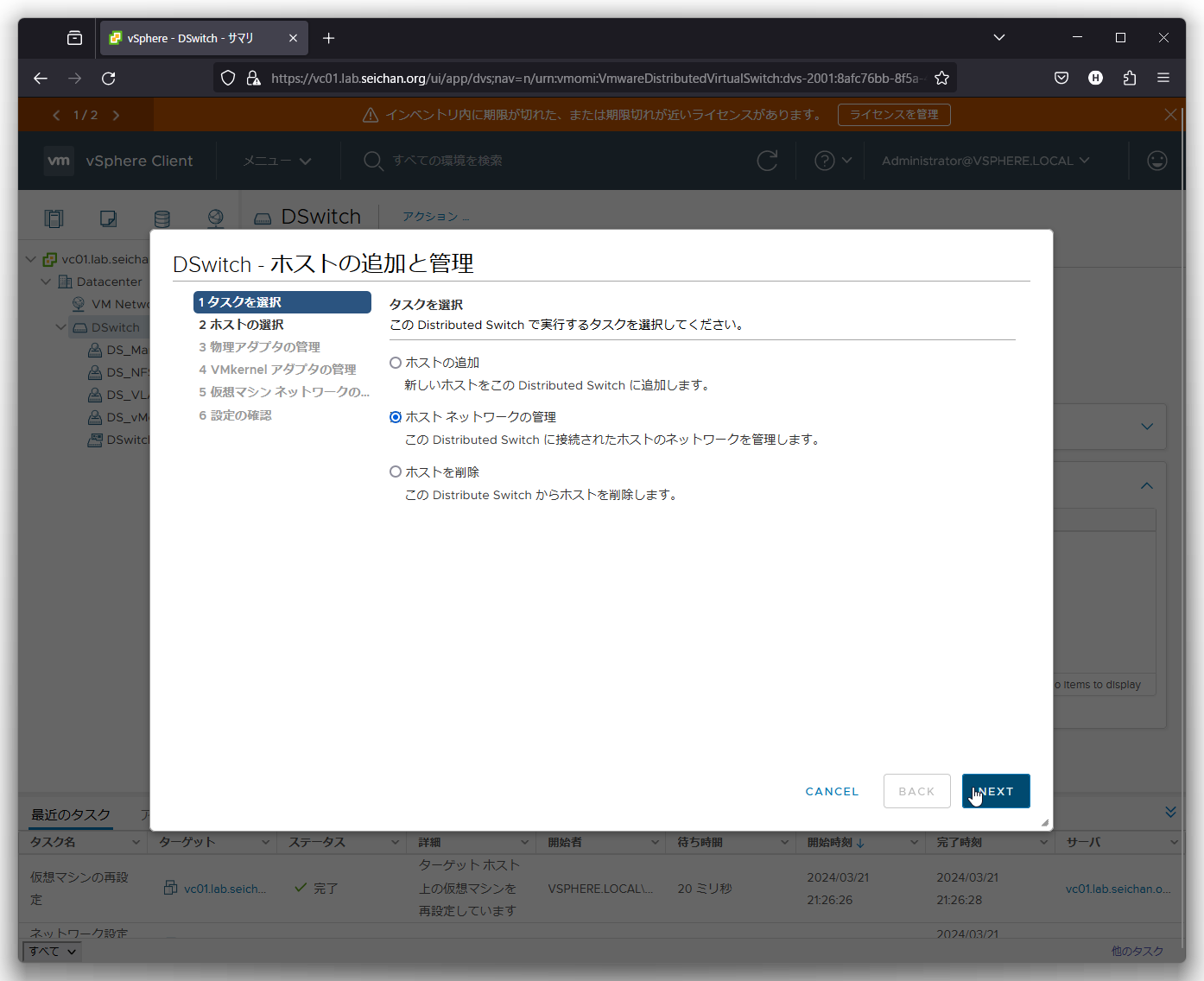
Task: Bookmark this page with star icon
Action: click(x=942, y=79)
